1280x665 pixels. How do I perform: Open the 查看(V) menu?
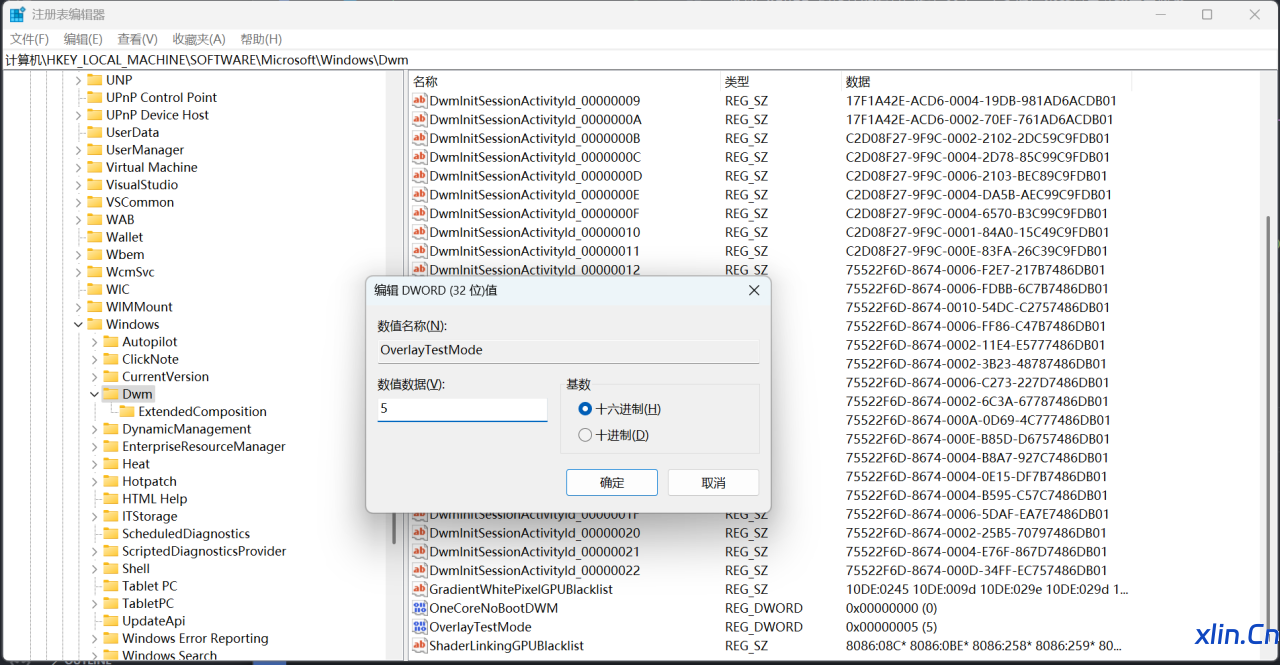coord(137,39)
